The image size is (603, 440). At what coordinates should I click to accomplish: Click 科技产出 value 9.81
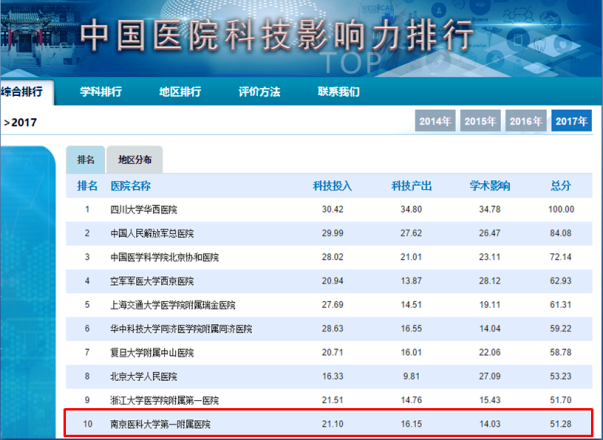411,377
